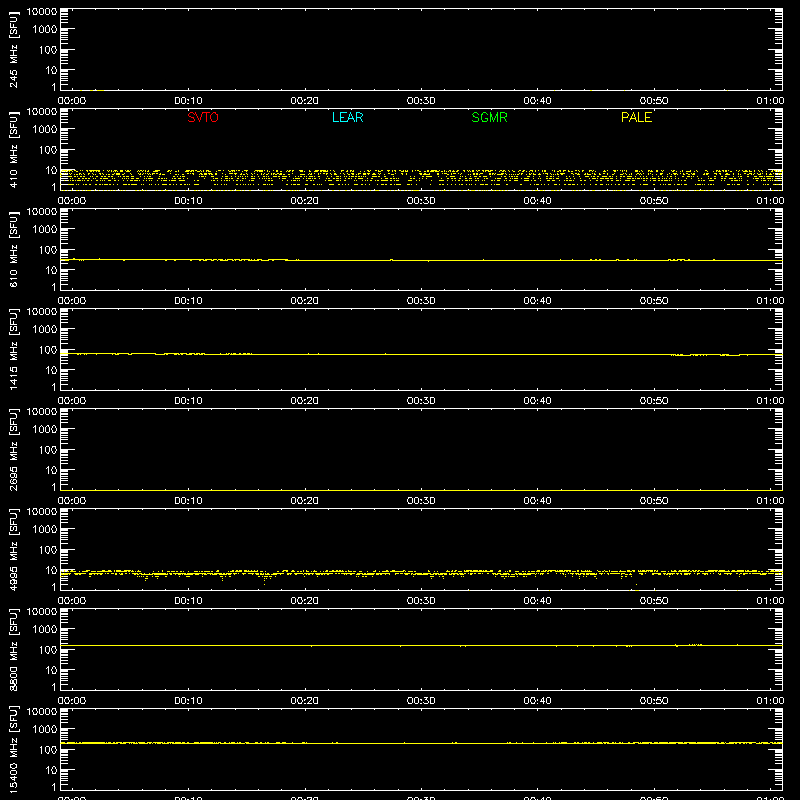Viewport: 800px width, 800px height.
Task: Select the 410 MHz [SFU] axis title
Action: [x=13, y=150]
